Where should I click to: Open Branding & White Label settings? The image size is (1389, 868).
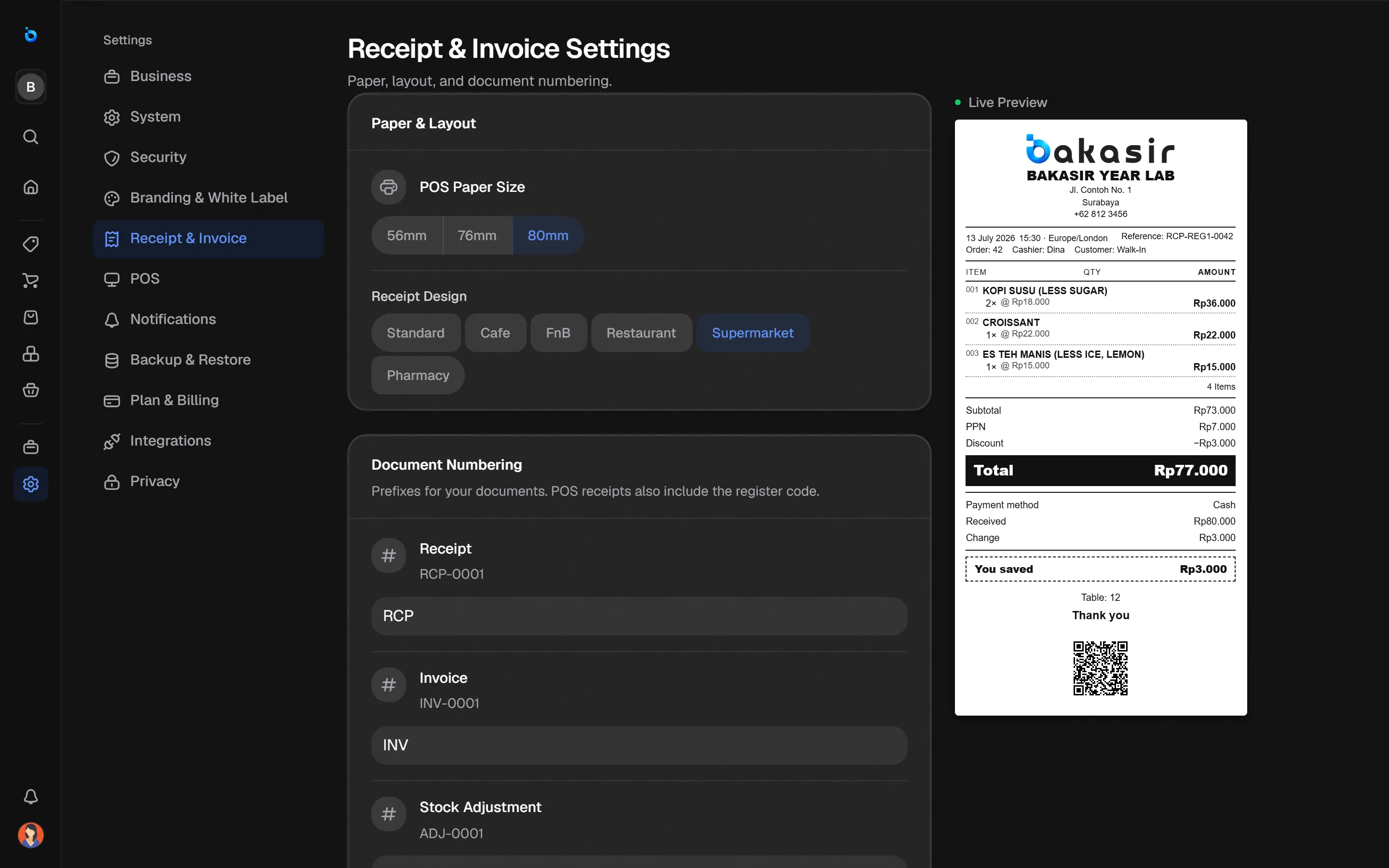[x=208, y=198]
